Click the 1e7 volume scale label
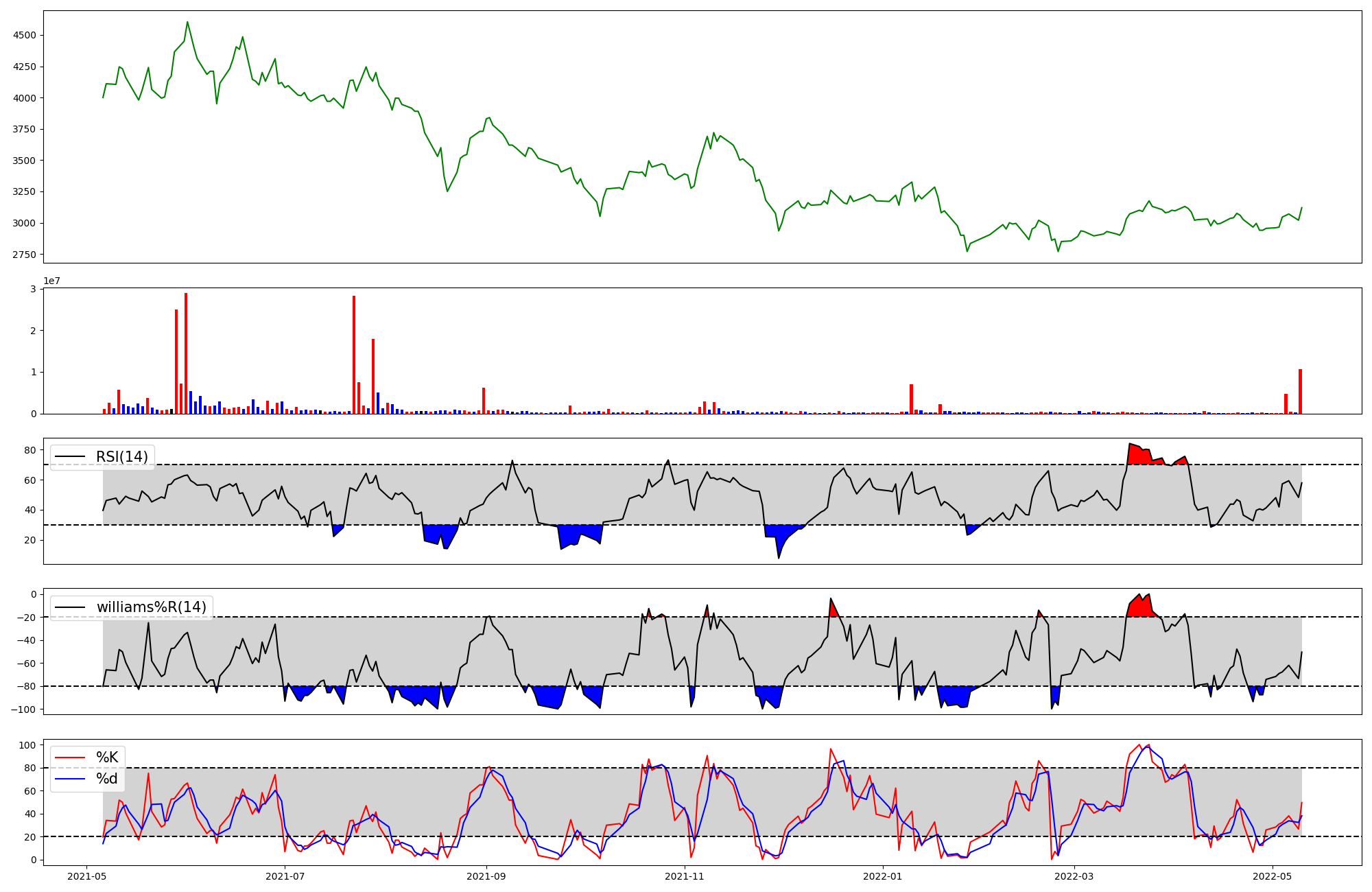 (x=51, y=281)
